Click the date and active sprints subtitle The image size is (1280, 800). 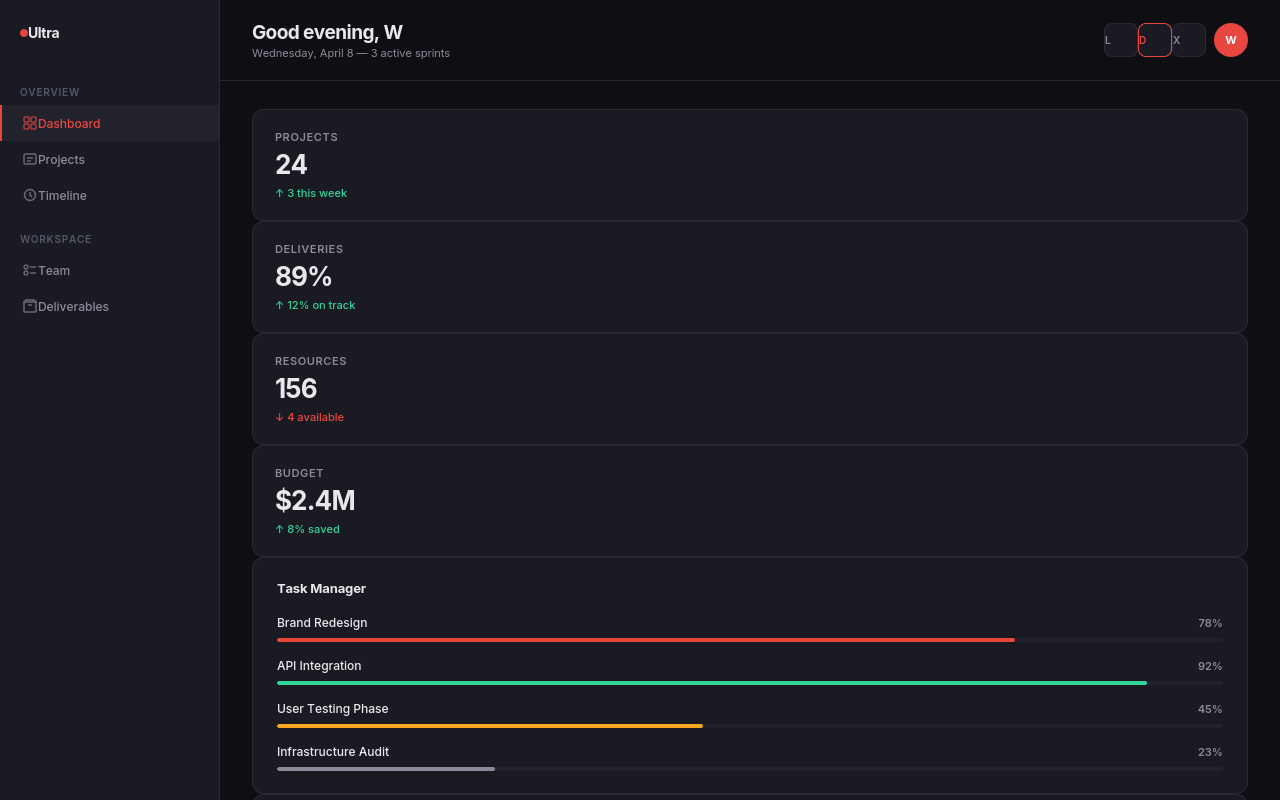351,53
